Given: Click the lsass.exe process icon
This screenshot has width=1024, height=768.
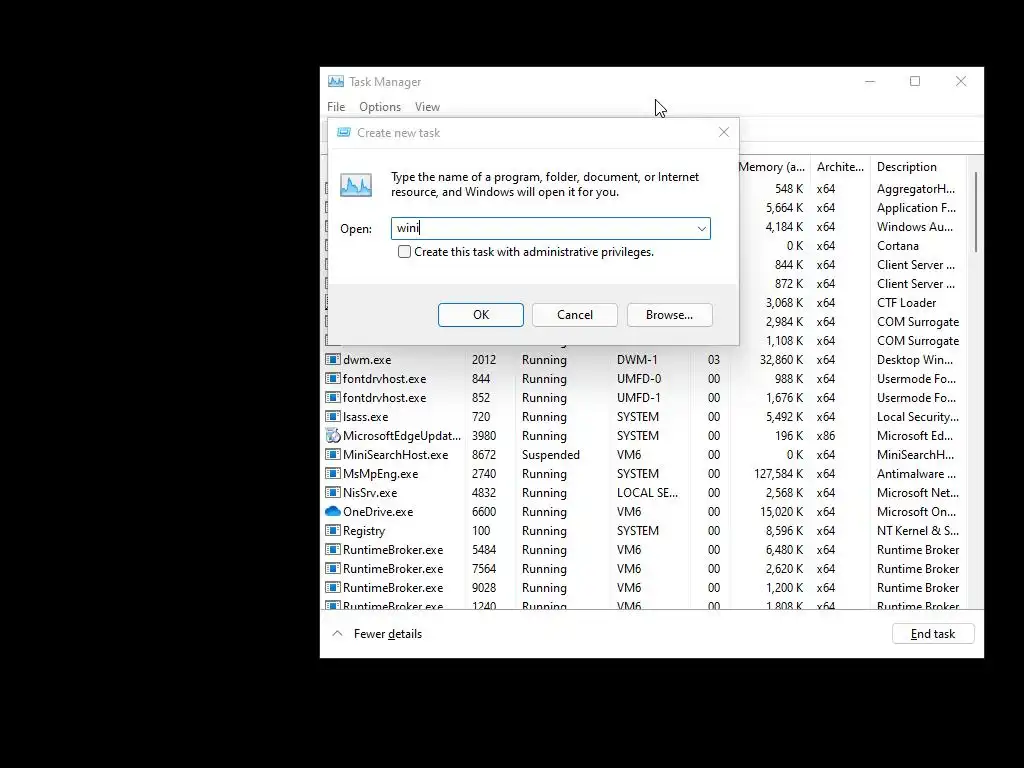Looking at the screenshot, I should [333, 417].
